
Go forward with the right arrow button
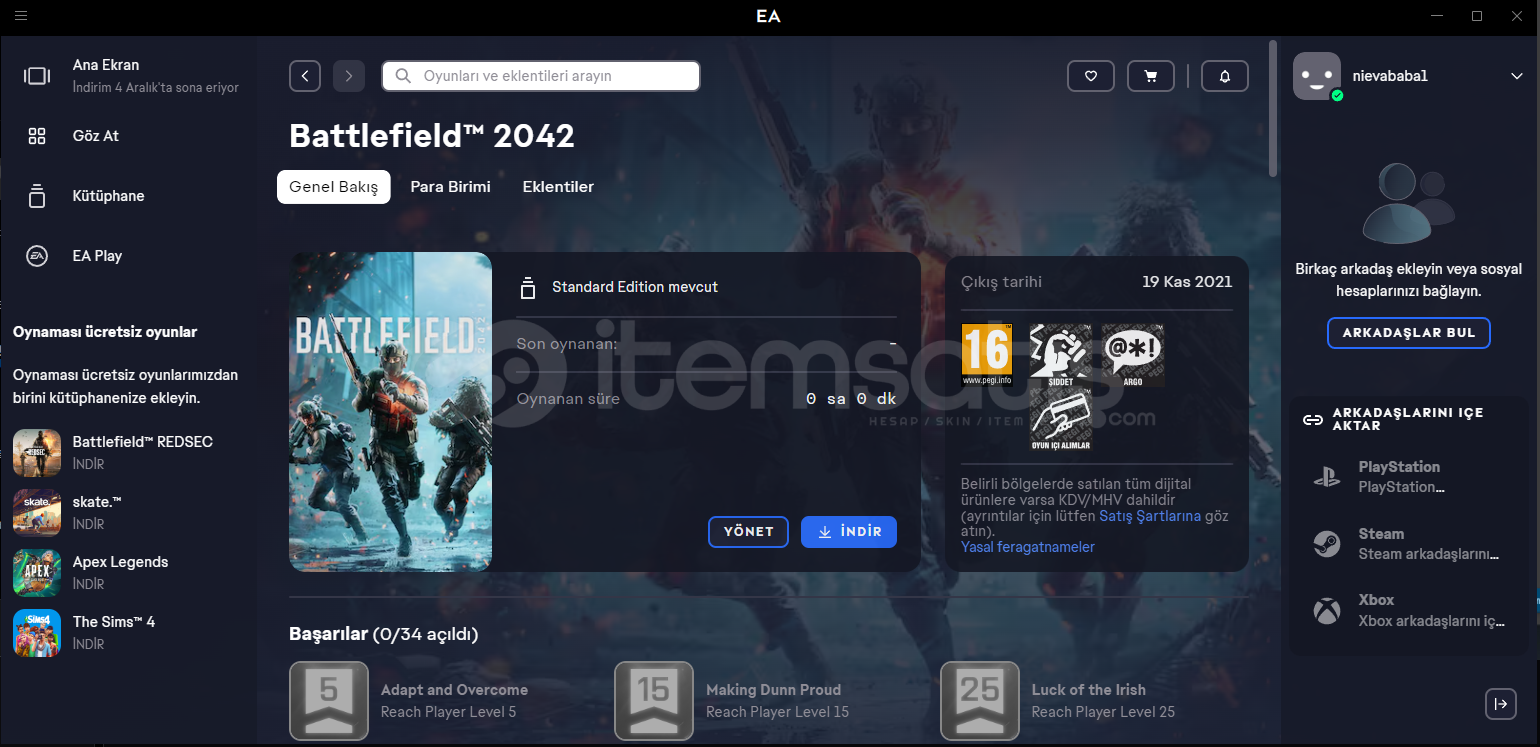pos(349,76)
